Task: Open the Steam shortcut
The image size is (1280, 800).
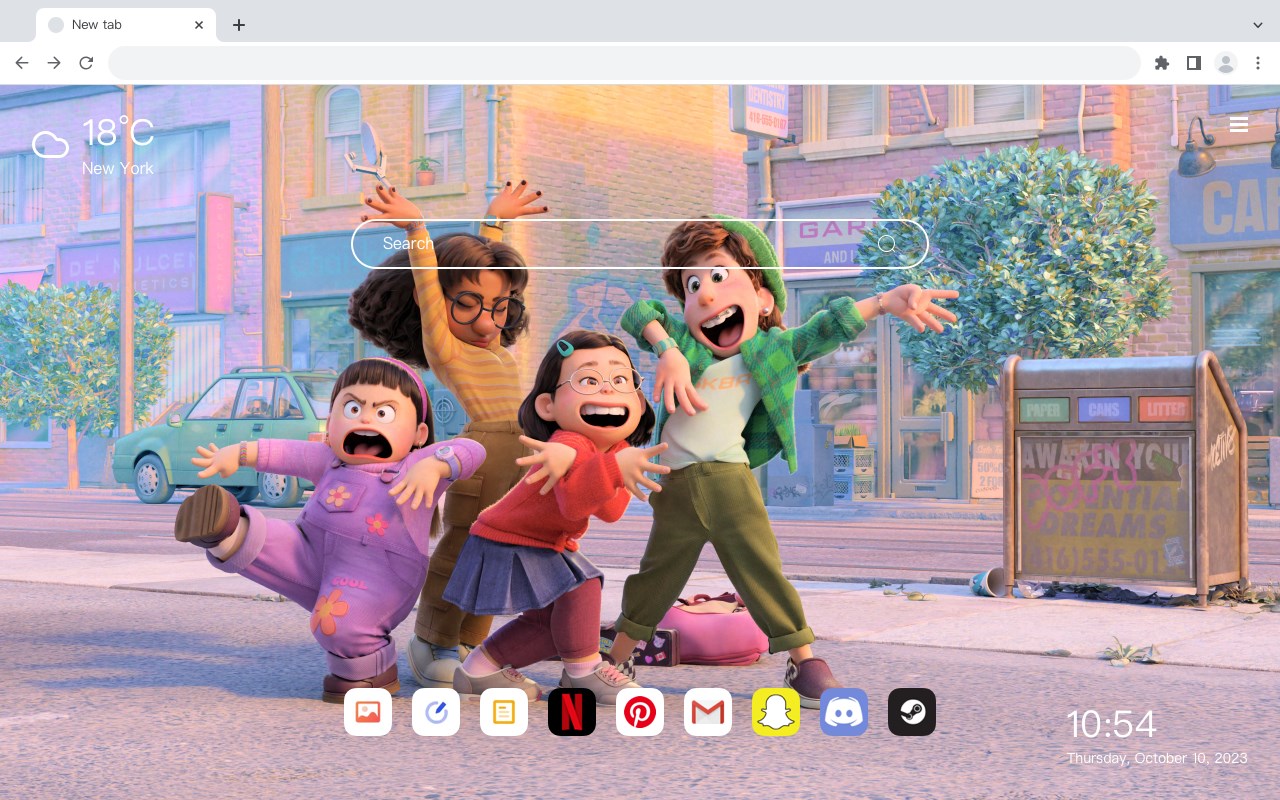Action: point(912,712)
